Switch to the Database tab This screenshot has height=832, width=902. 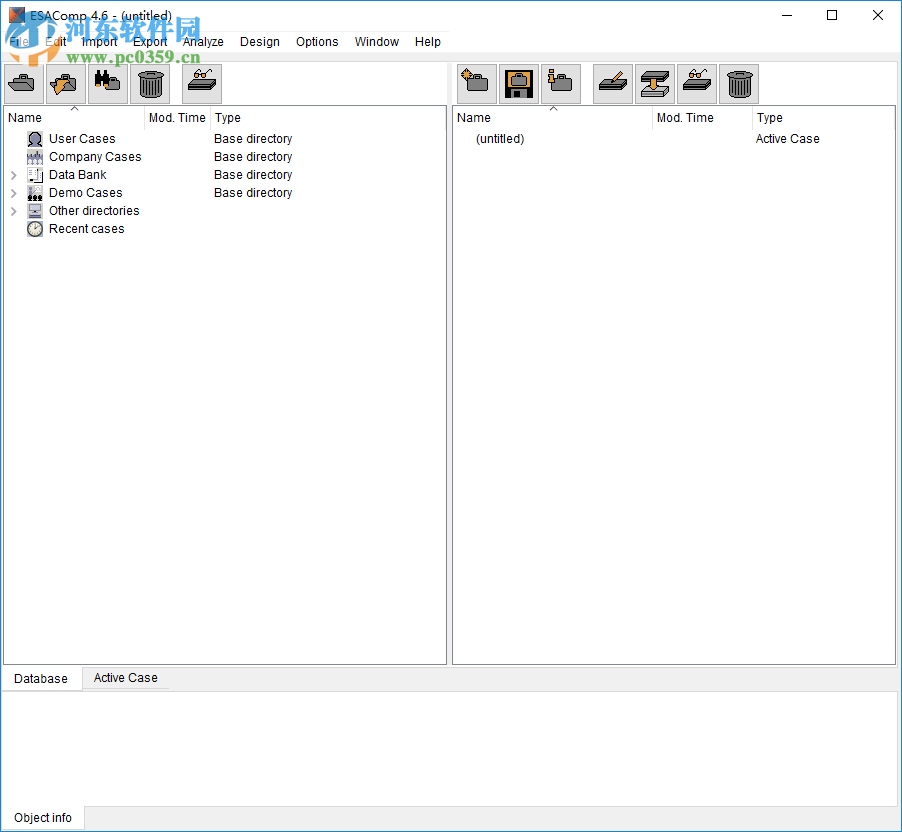click(40, 677)
